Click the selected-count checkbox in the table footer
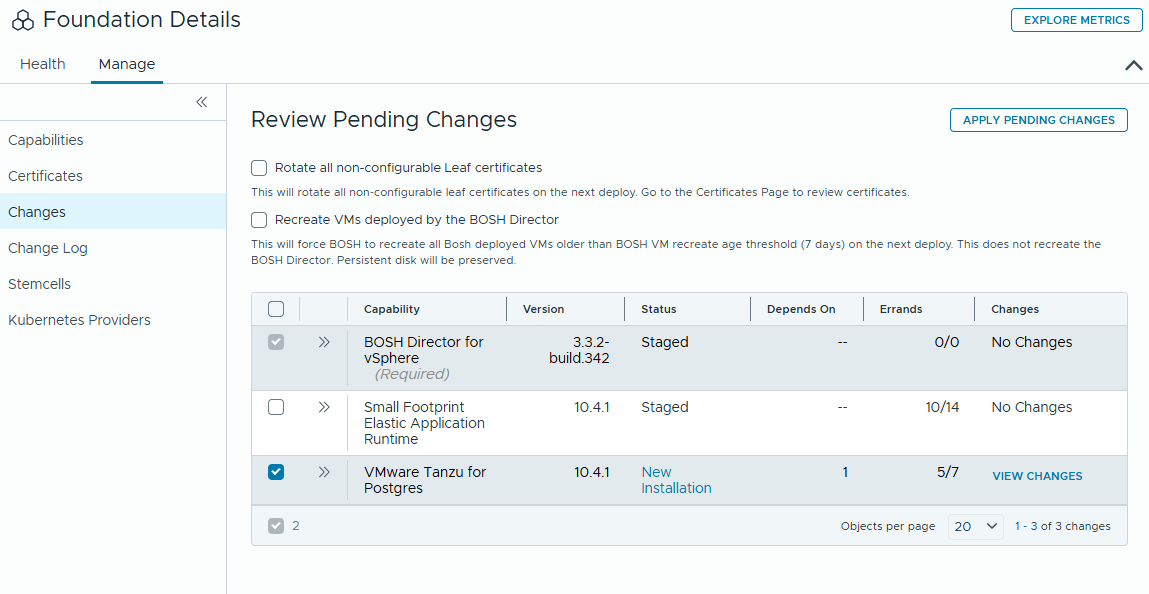Screen dimensions: 1149x594 (276, 526)
